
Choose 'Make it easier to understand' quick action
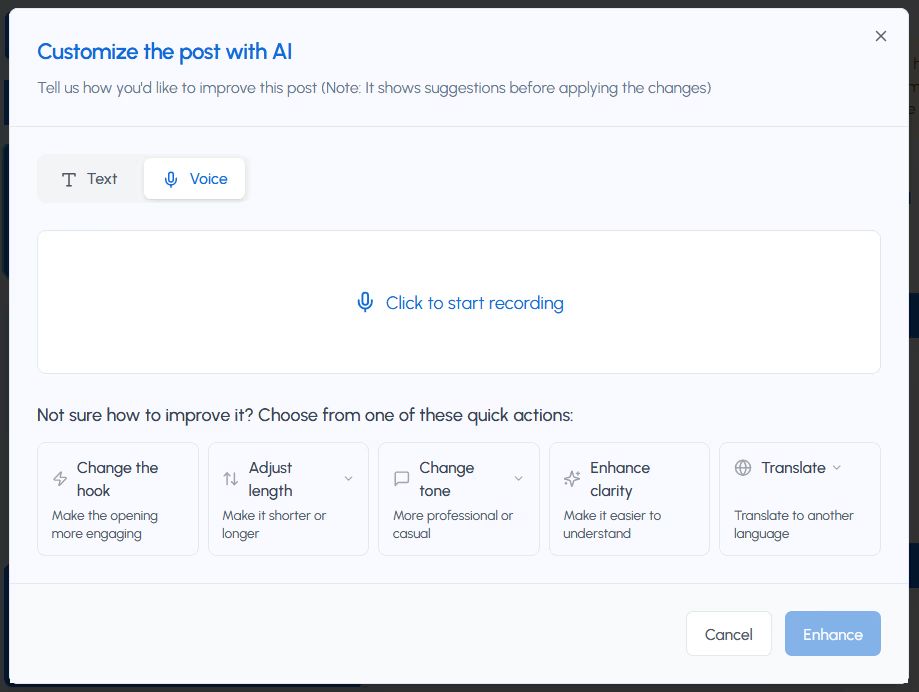point(612,525)
